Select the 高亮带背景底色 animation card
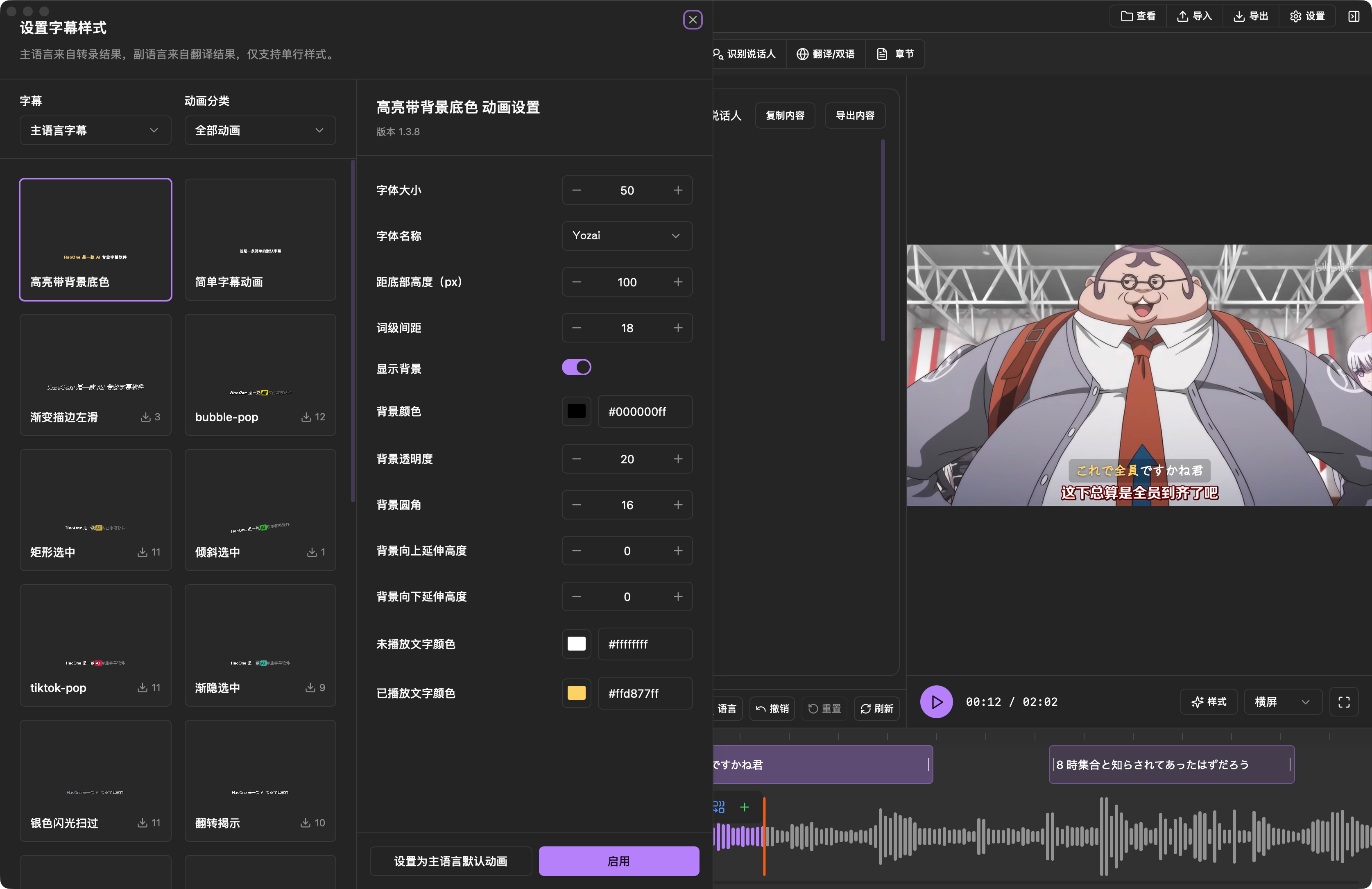This screenshot has width=1372, height=889. coord(96,239)
